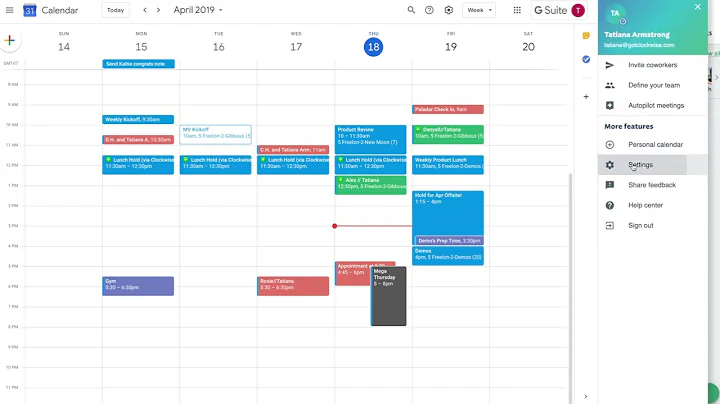Open Google apps grid launcher
The width and height of the screenshot is (720, 404).
tap(517, 10)
